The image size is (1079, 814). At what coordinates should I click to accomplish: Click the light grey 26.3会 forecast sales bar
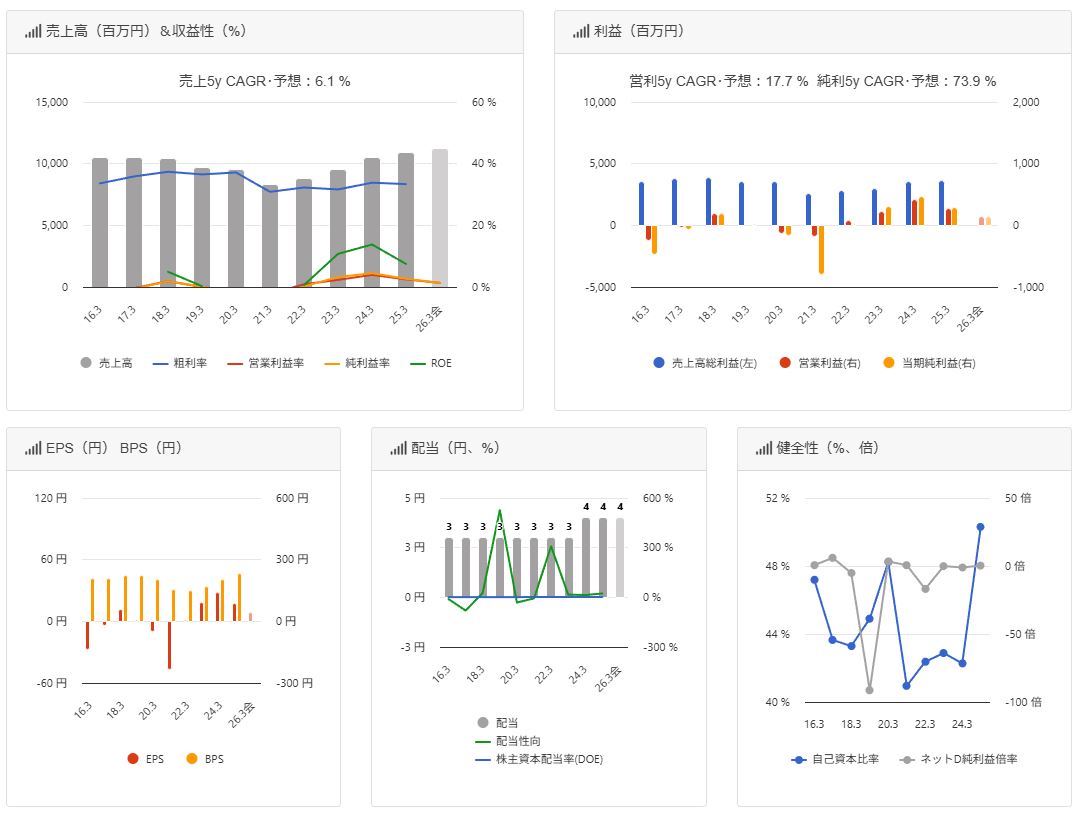point(440,218)
